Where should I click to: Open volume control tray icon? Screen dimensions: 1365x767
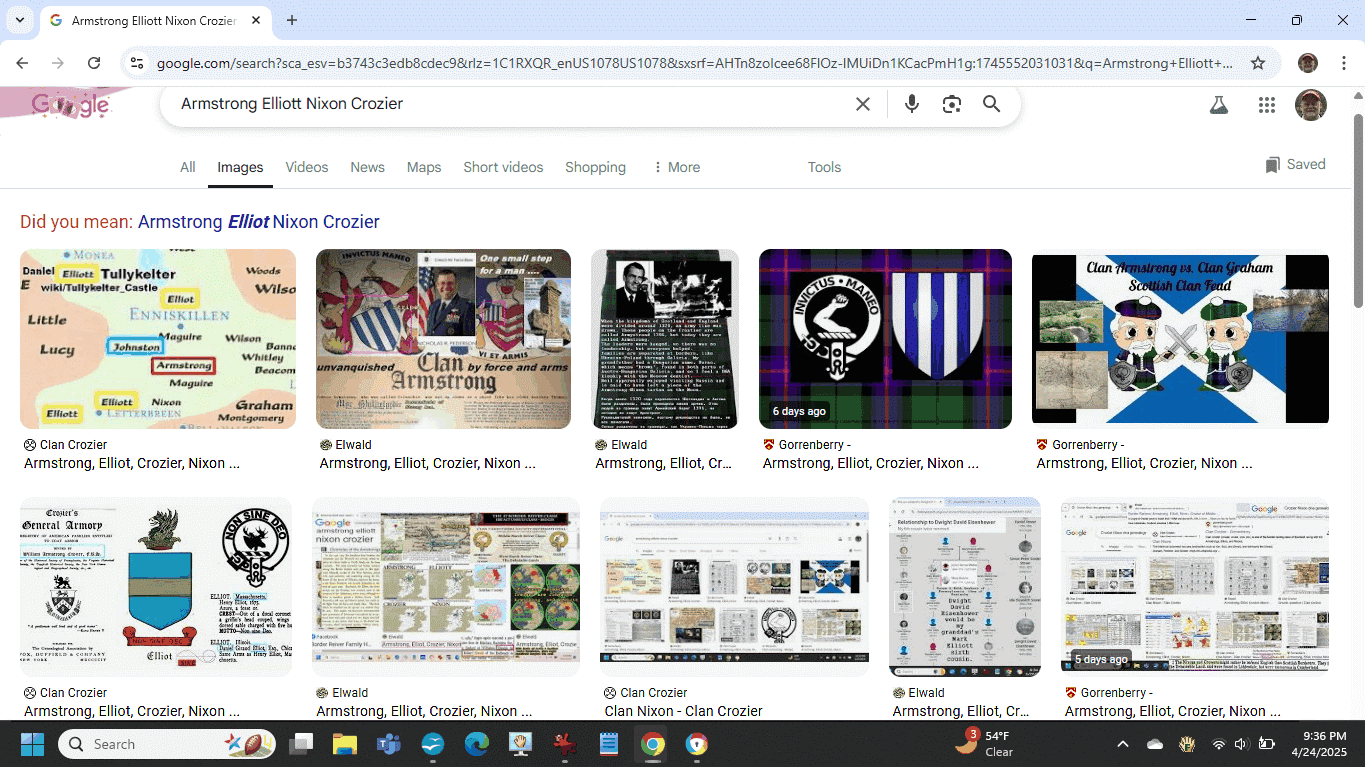coord(1241,744)
